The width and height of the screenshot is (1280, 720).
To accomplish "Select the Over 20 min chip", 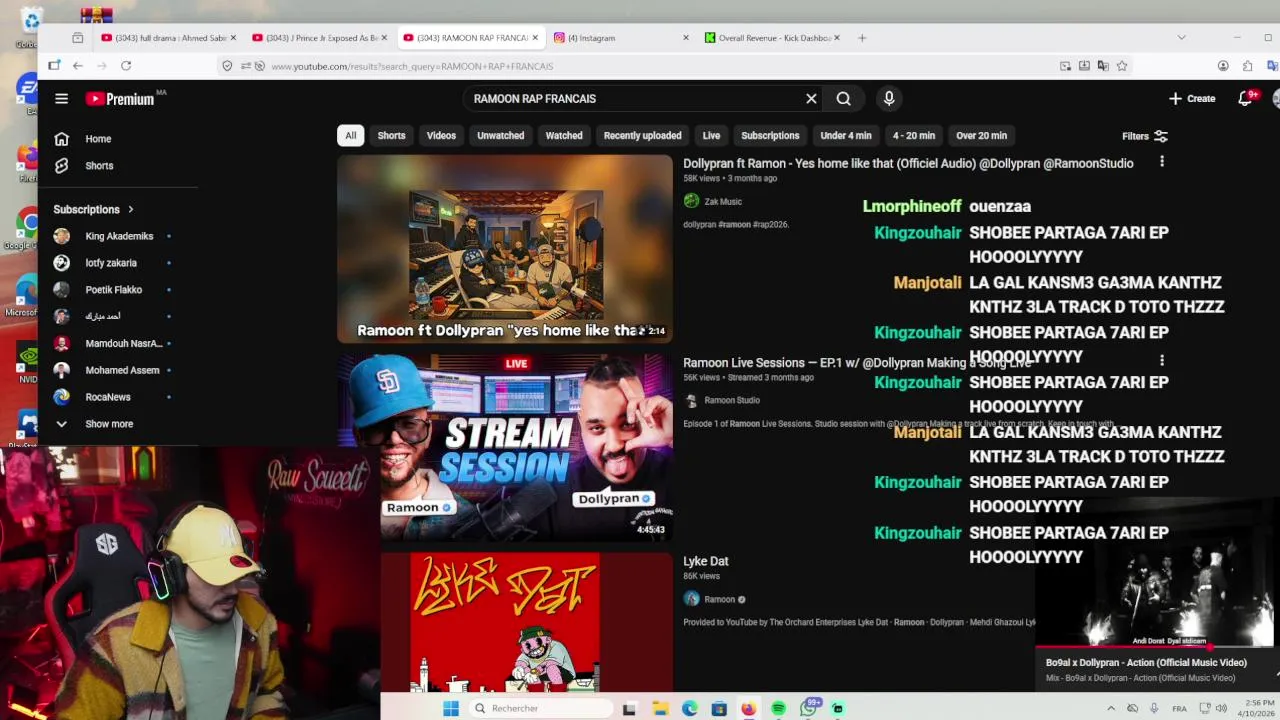I will (x=981, y=136).
